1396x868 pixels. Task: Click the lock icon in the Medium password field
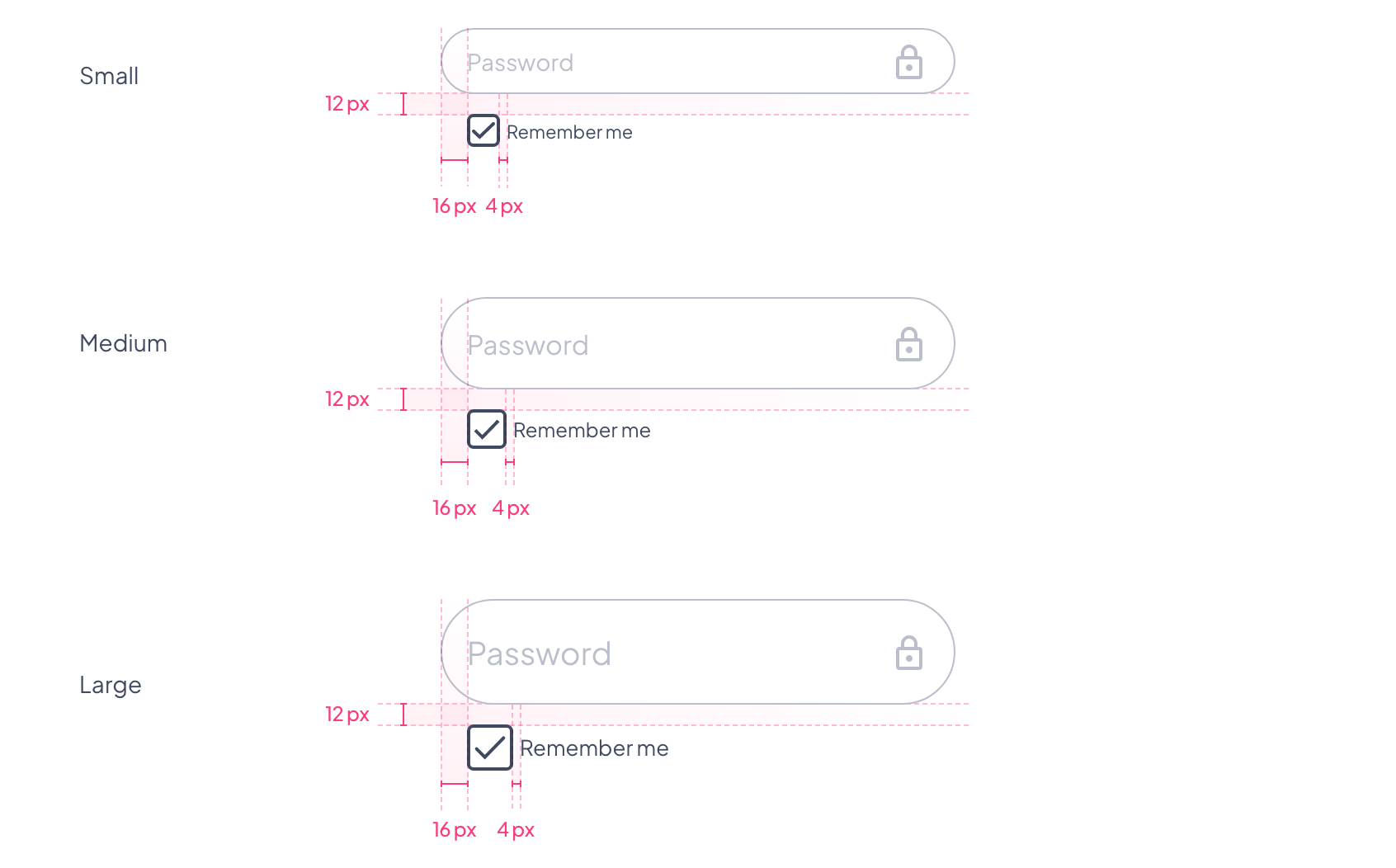908,344
